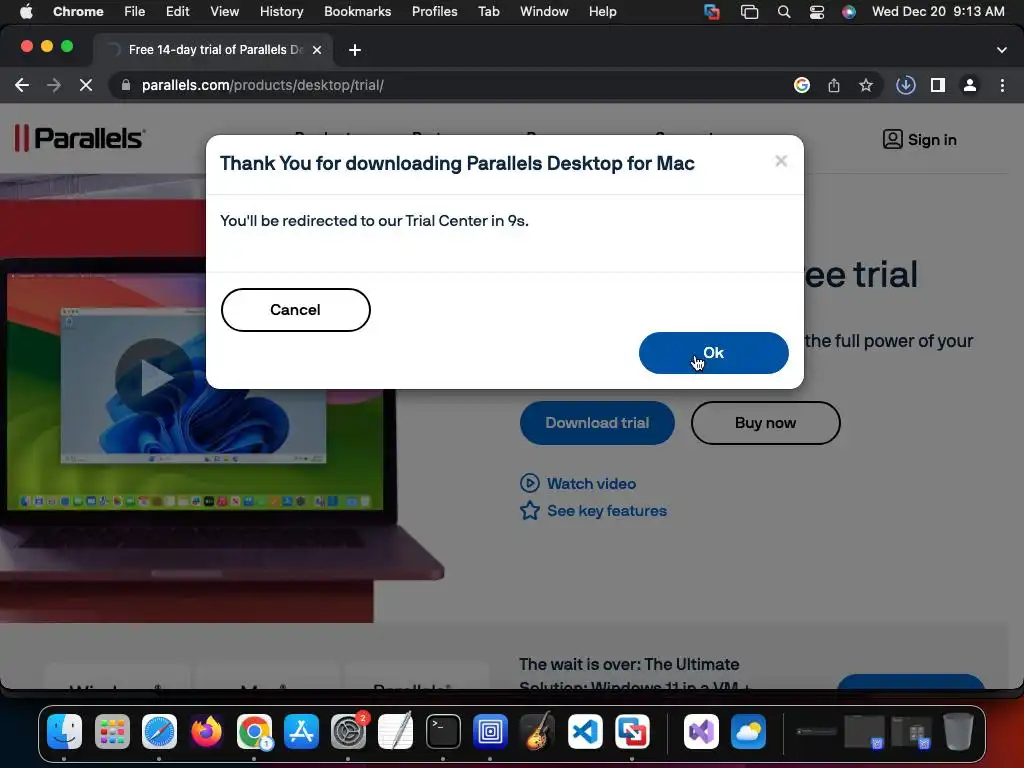Image resolution: width=1024 pixels, height=768 pixels.
Task: Open Finder from the dock
Action: point(64,731)
